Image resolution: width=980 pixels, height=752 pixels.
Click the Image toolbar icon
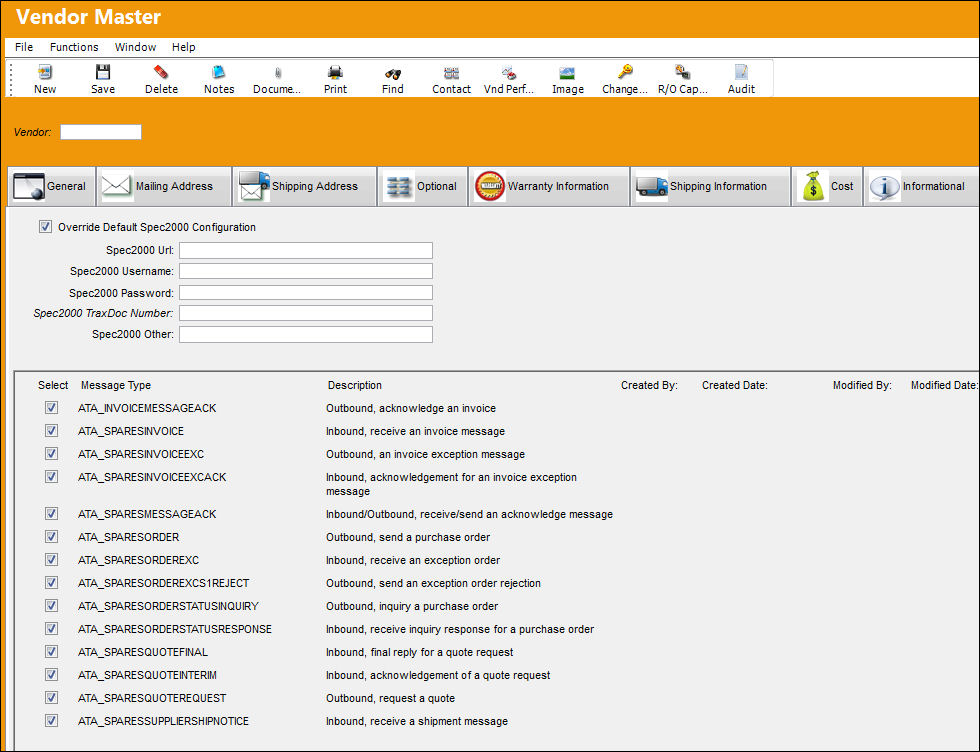(568, 73)
